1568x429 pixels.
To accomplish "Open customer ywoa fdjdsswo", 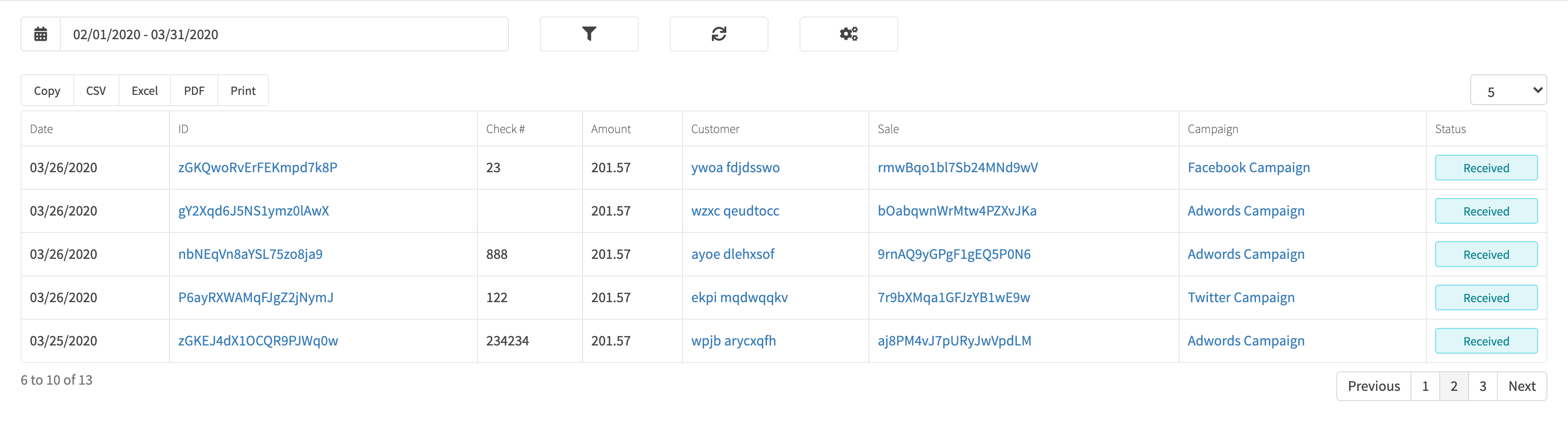I will tap(735, 168).
